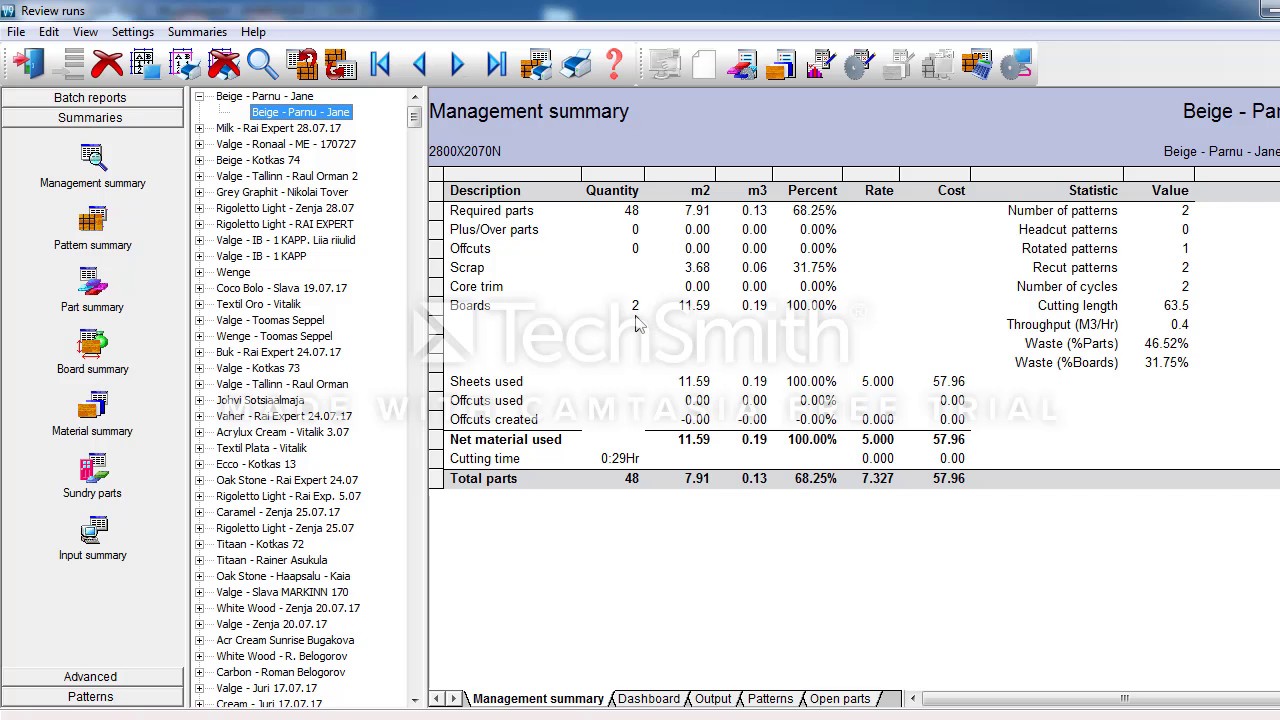
Task: Click the printer icon in toolbar
Action: 575,65
